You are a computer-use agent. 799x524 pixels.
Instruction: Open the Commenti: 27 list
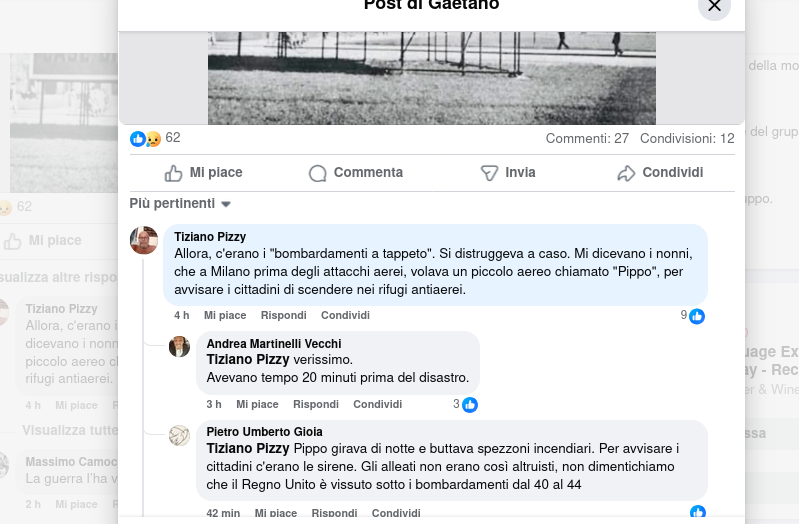587,139
